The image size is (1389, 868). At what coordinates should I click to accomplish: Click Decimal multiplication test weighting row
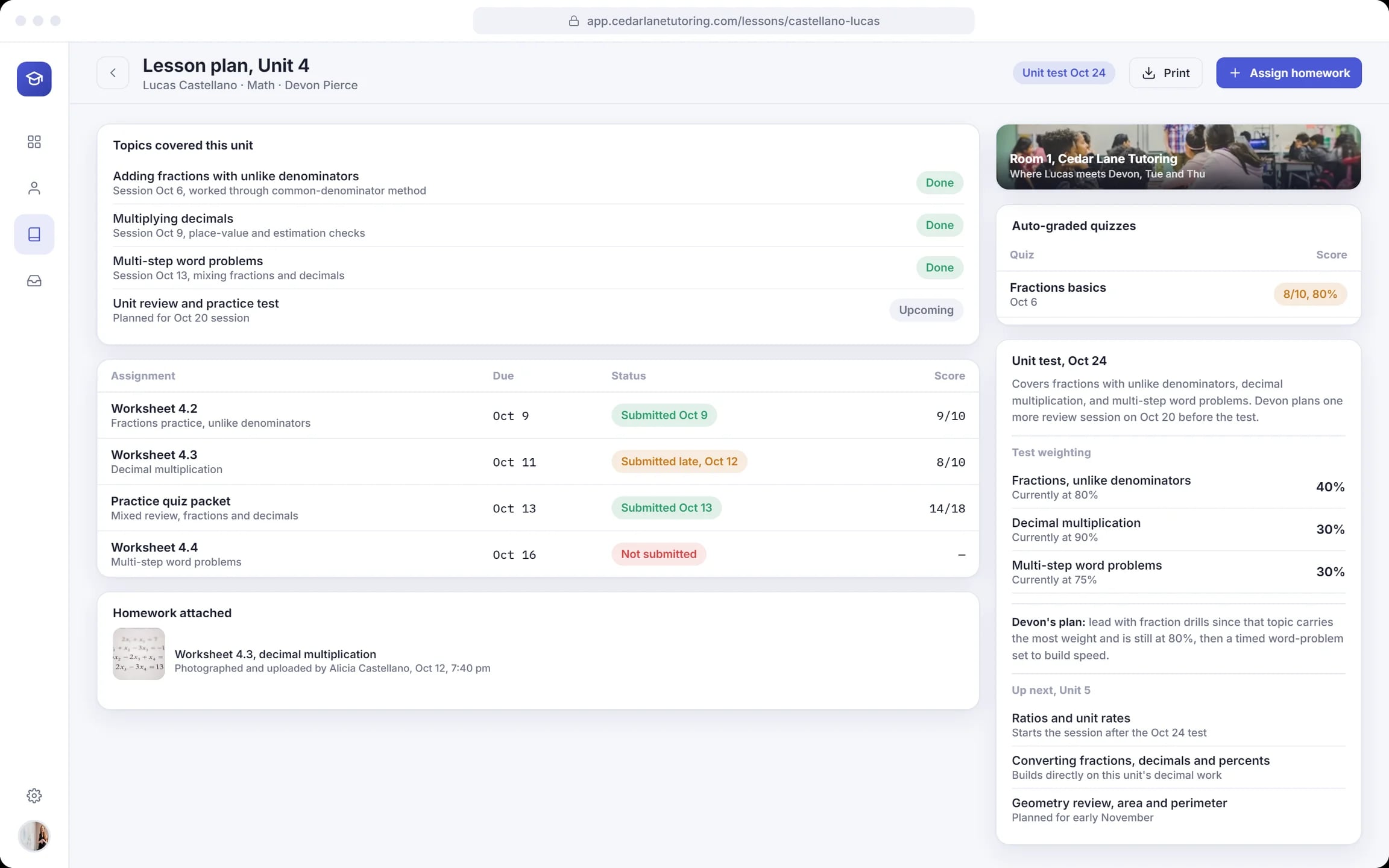1178,529
